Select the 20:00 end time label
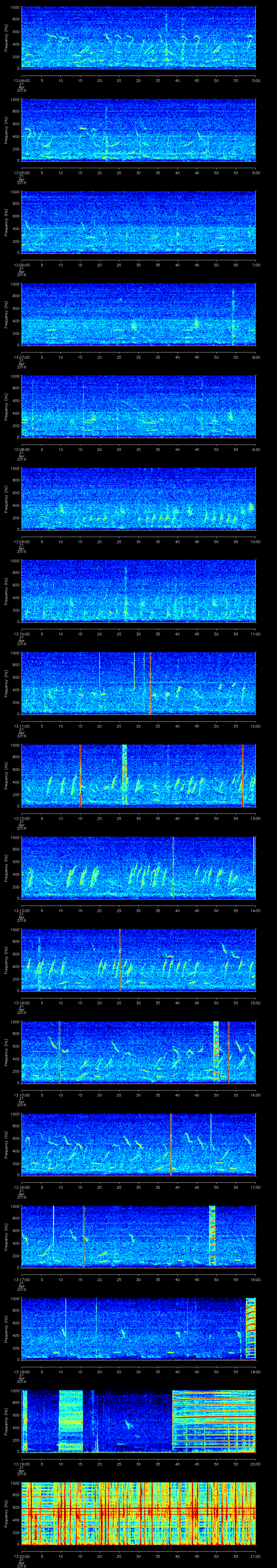This screenshot has width=277, height=1568. coord(256,1463)
